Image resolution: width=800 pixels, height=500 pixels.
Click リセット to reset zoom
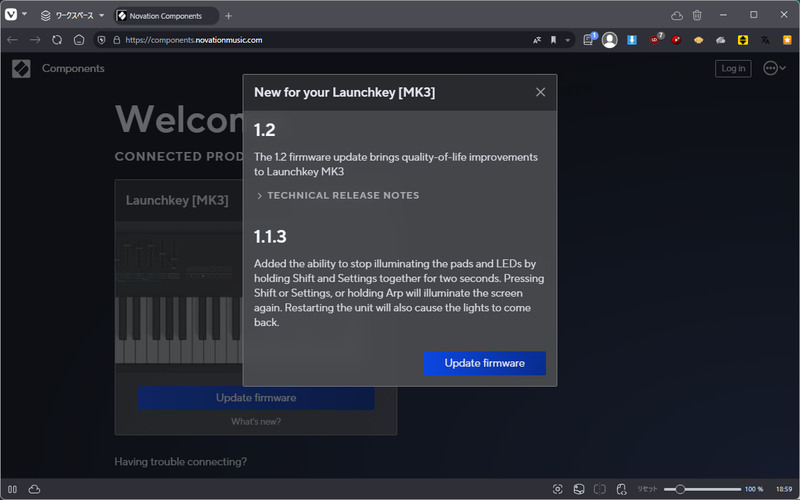point(647,489)
